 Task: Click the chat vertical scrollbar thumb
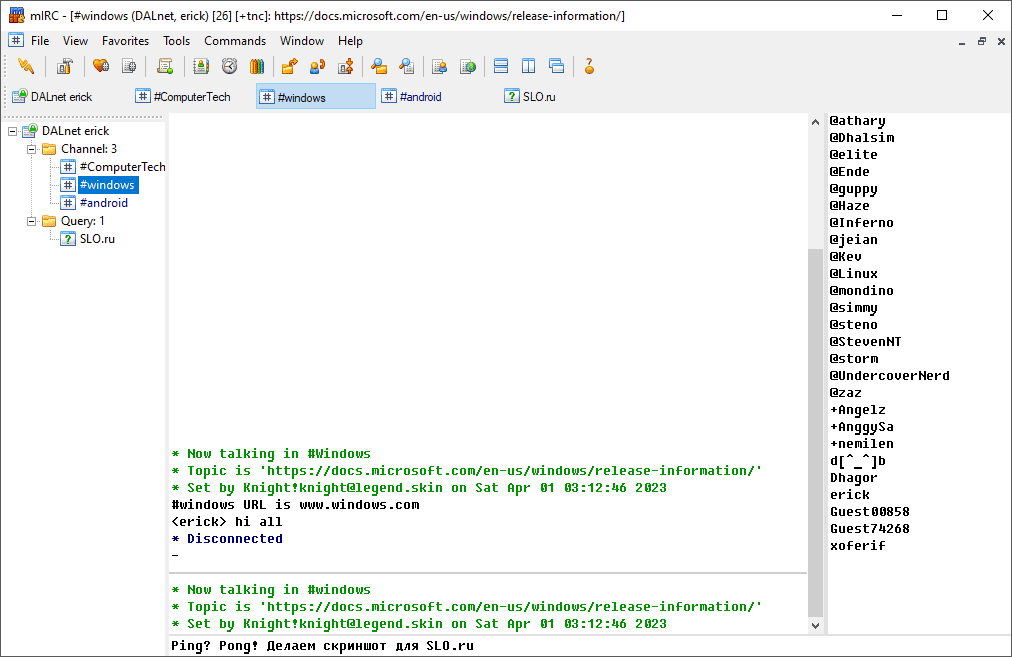click(x=815, y=432)
